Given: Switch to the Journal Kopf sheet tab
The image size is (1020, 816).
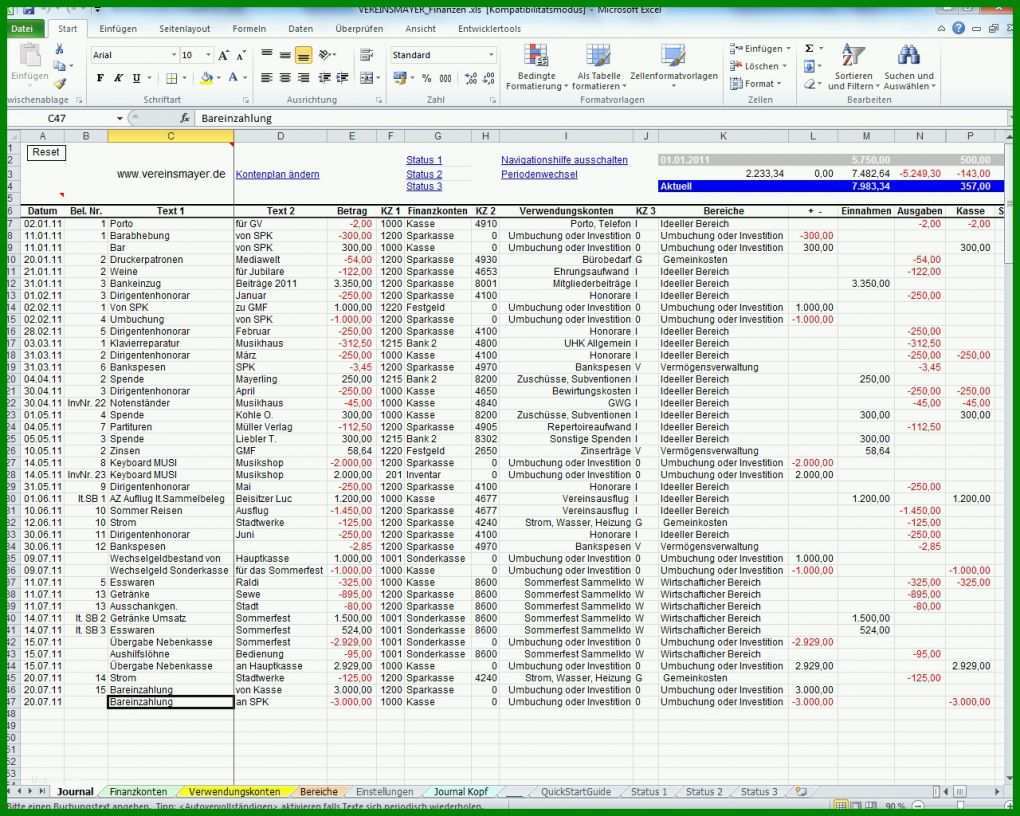Looking at the screenshot, I should click(x=461, y=792).
